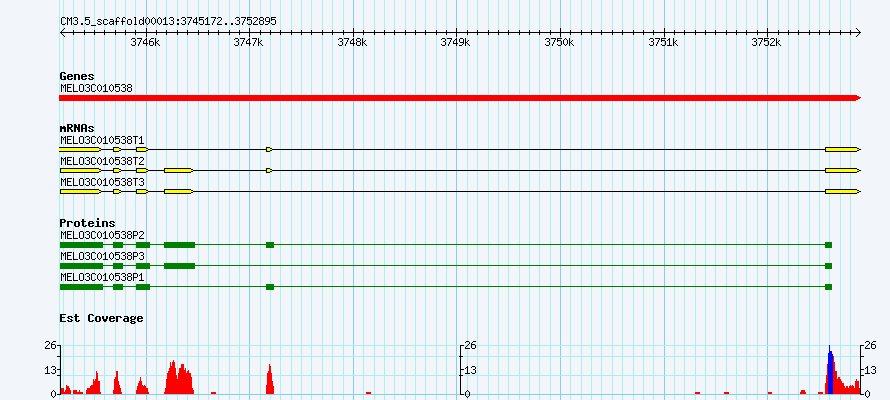Select the 3749k ruler position label
890x400 pixels.
(456, 43)
